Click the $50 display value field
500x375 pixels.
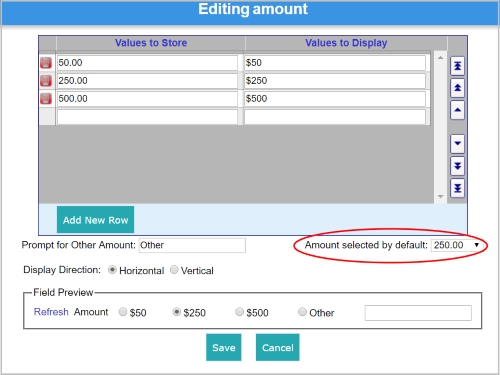(x=335, y=63)
